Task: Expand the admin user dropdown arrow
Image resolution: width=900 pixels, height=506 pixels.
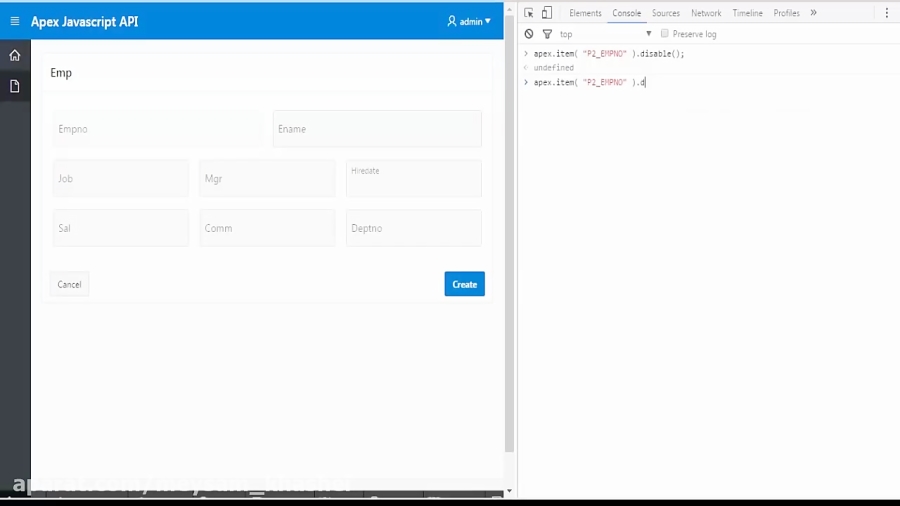Action: (488, 21)
